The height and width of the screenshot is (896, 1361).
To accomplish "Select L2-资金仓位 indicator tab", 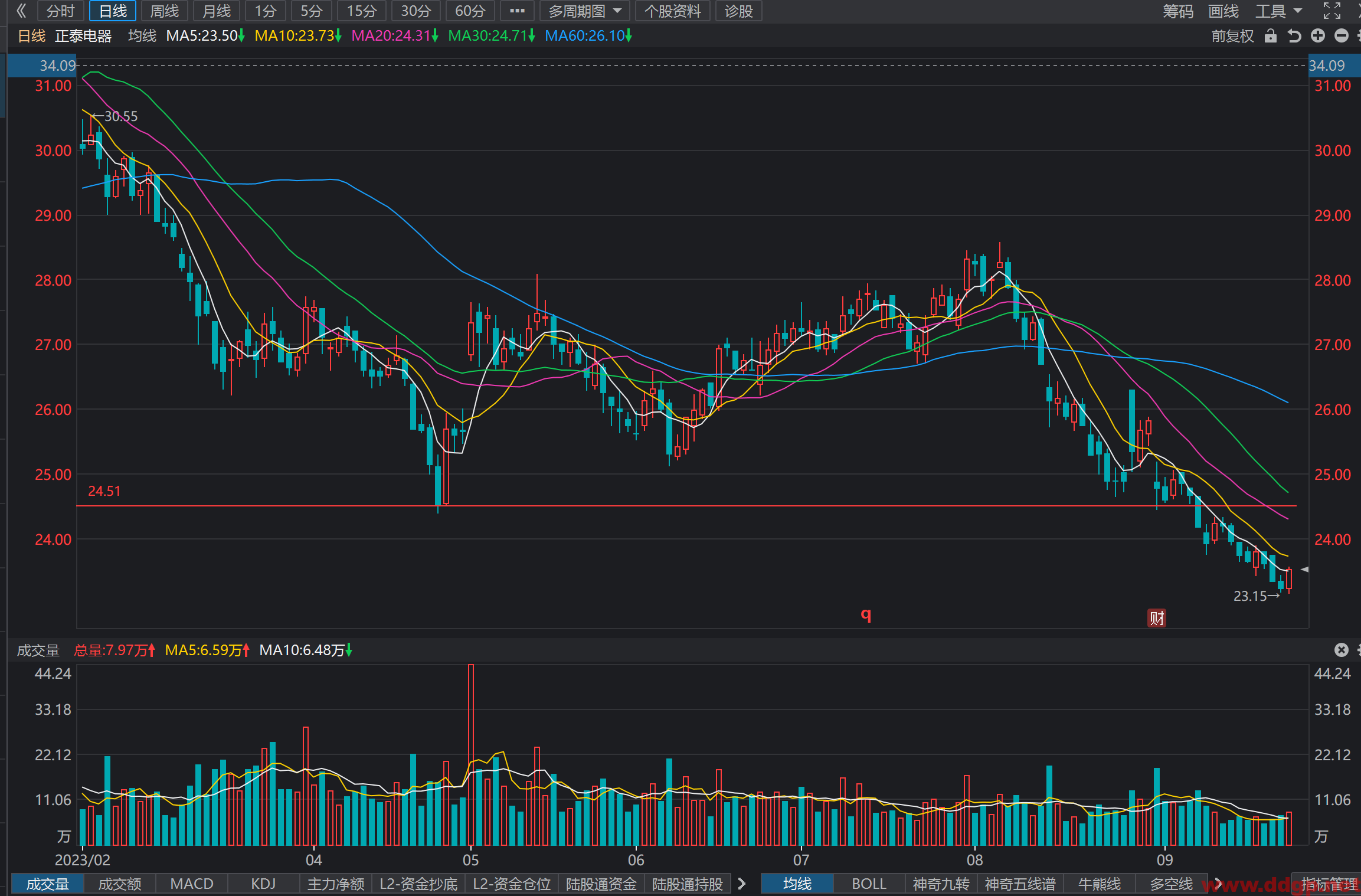I will point(512,884).
